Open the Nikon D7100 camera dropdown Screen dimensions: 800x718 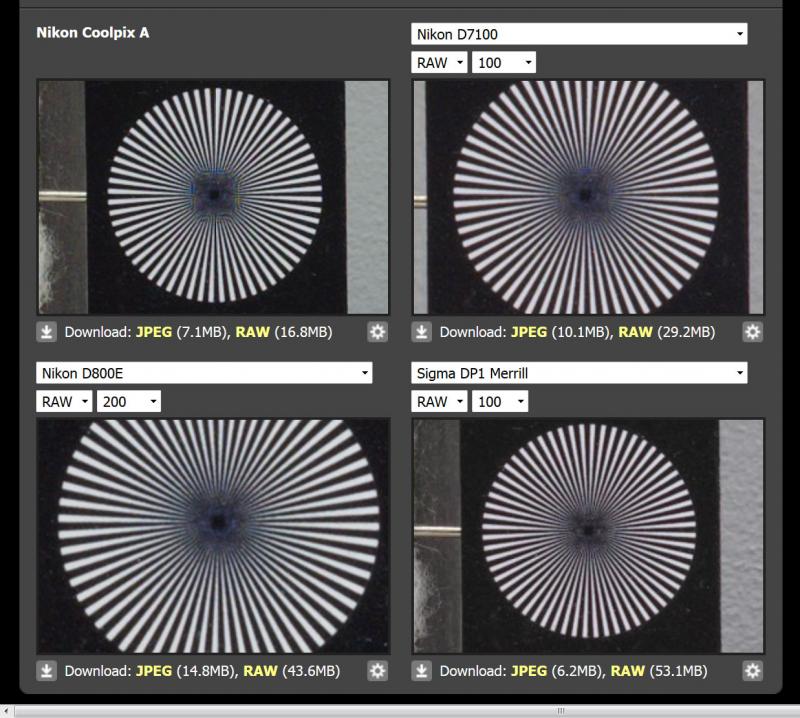click(579, 34)
